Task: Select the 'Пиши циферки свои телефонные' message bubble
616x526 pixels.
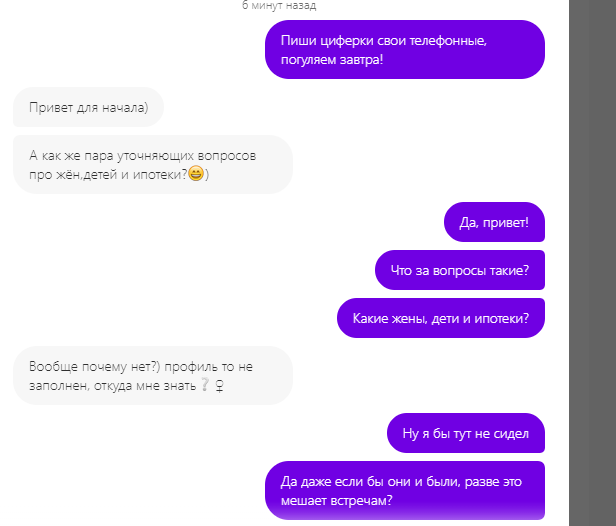Action: 405,49
